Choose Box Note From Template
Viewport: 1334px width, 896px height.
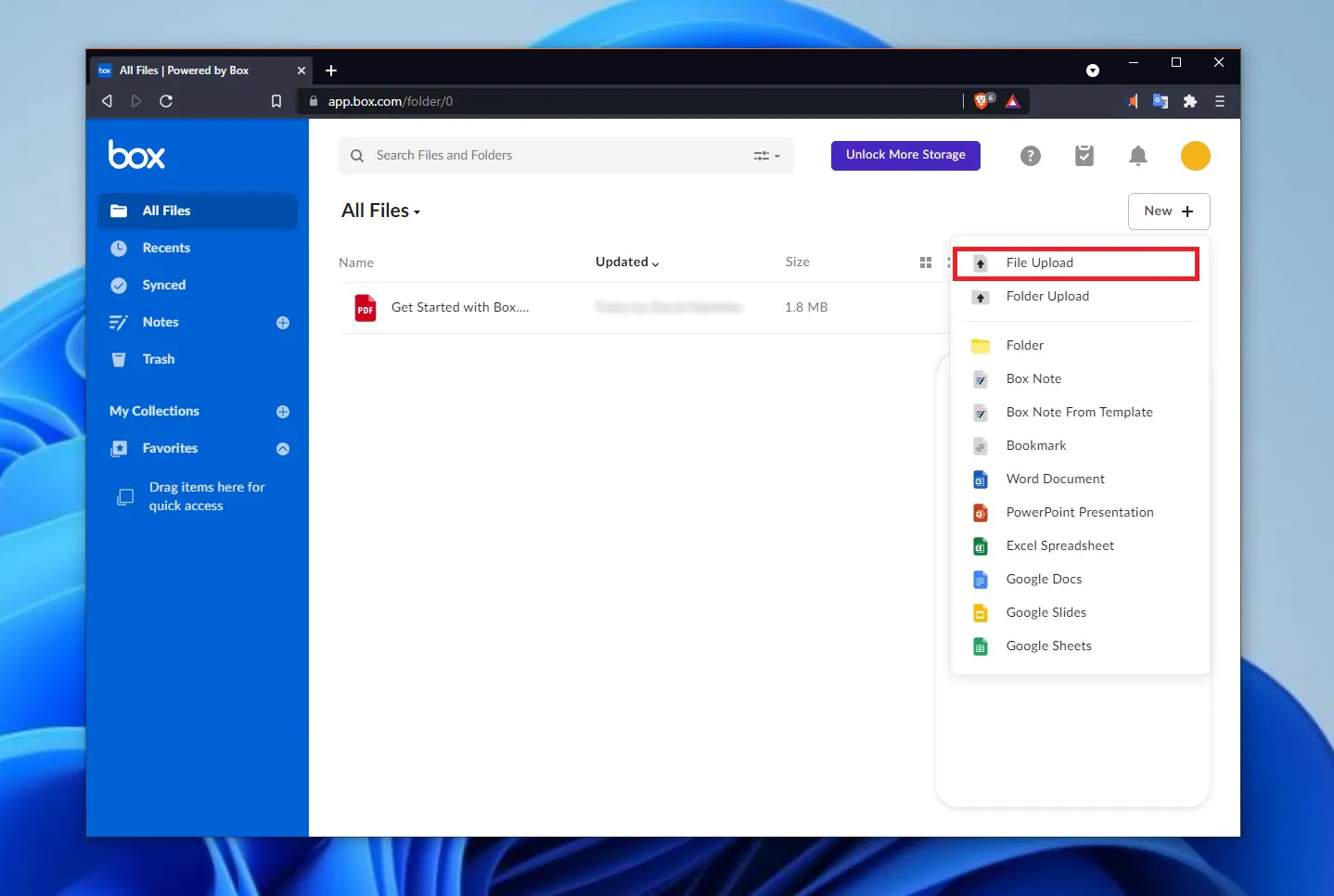pyautogui.click(x=1080, y=413)
